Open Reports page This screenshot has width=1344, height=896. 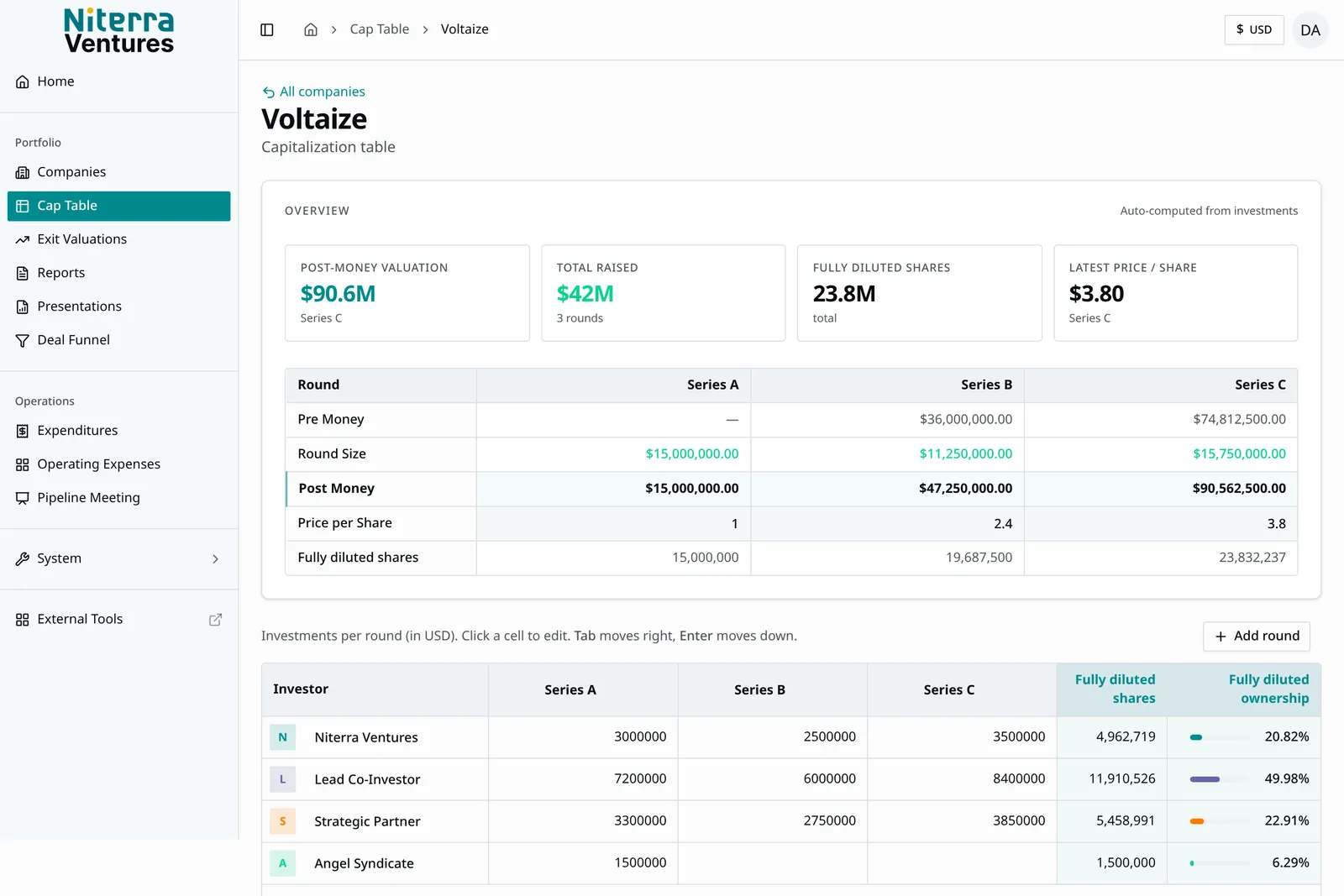(119, 273)
